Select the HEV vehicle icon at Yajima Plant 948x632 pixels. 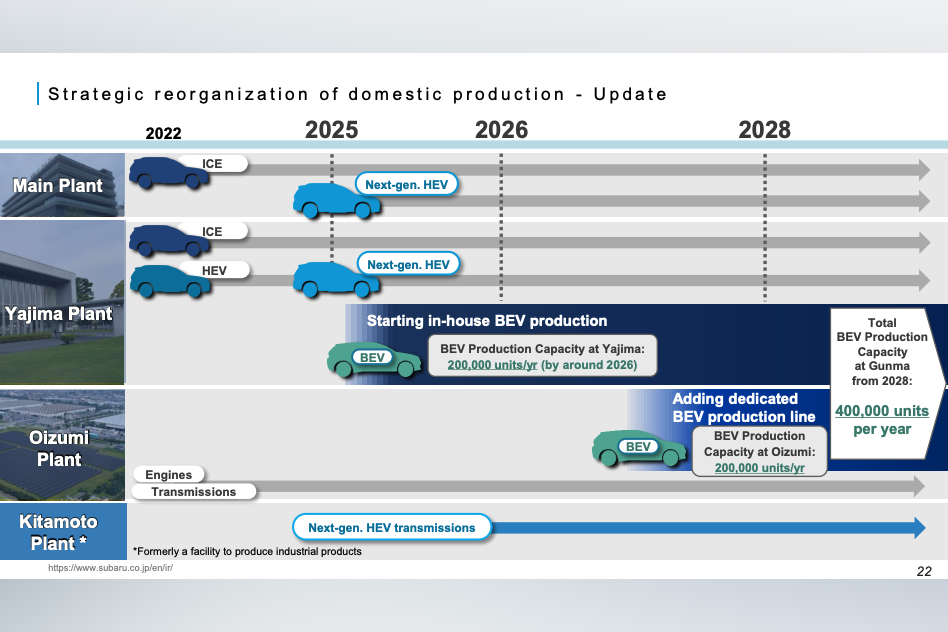point(168,280)
